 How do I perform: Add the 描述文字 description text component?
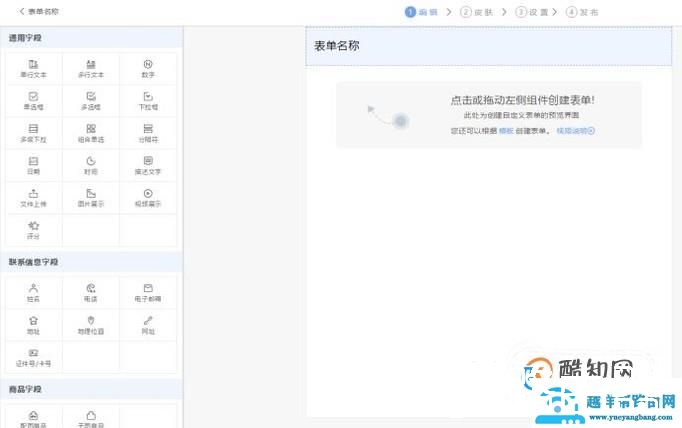[x=148, y=165]
